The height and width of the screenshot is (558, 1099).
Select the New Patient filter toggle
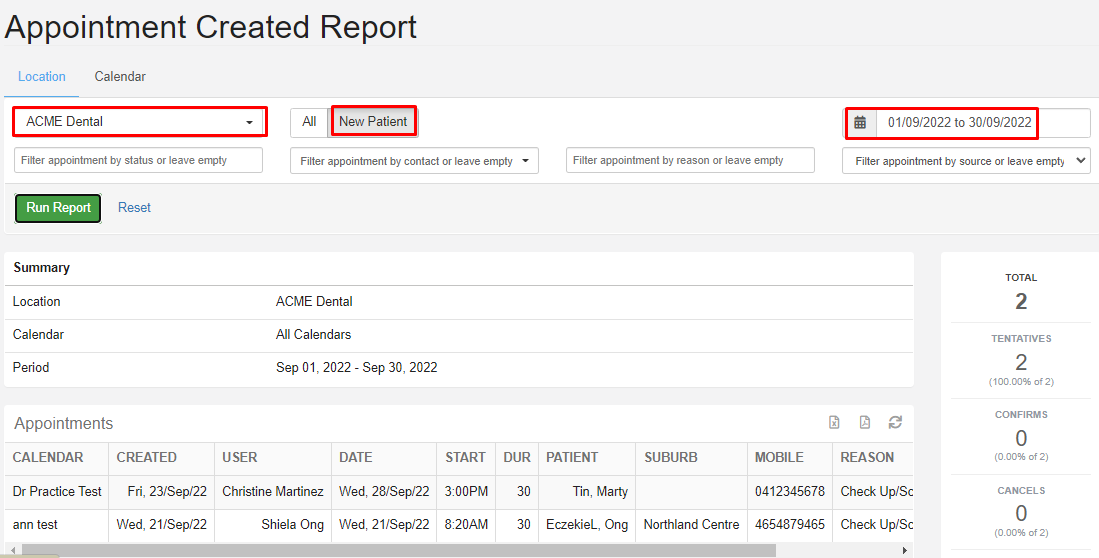(374, 122)
